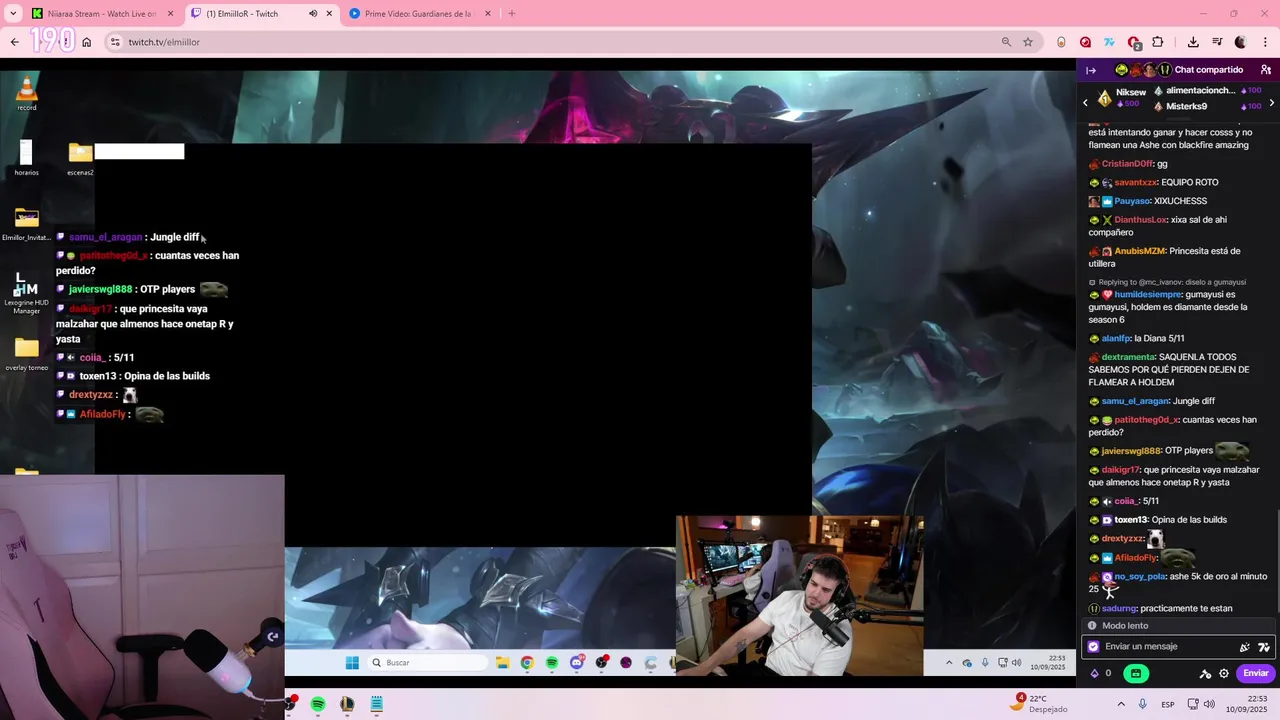Open the Chrome profile avatar
1280x720 pixels.
1241,42
